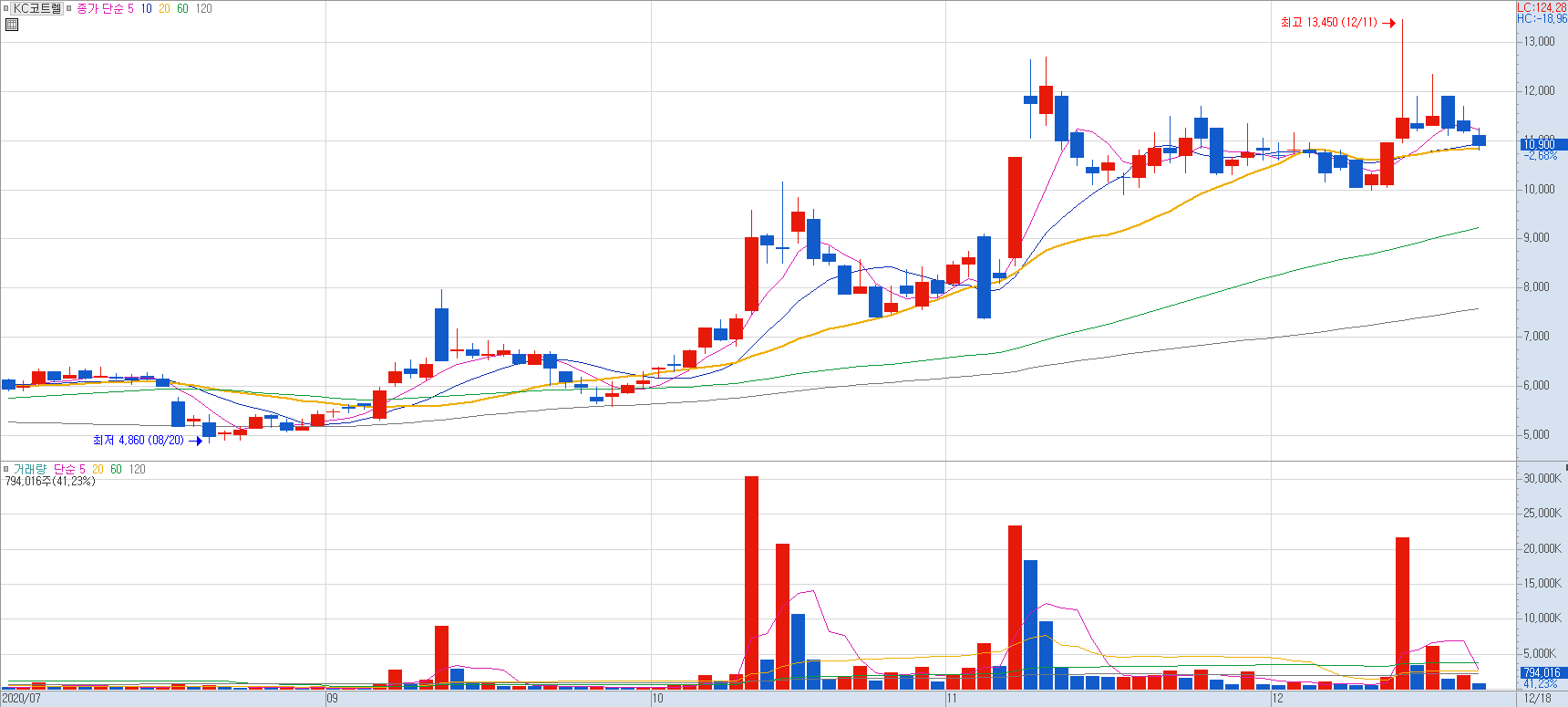This screenshot has width=1568, height=707.
Task: Click the 10,000K volume axis label
Action: pyautogui.click(x=1542, y=619)
